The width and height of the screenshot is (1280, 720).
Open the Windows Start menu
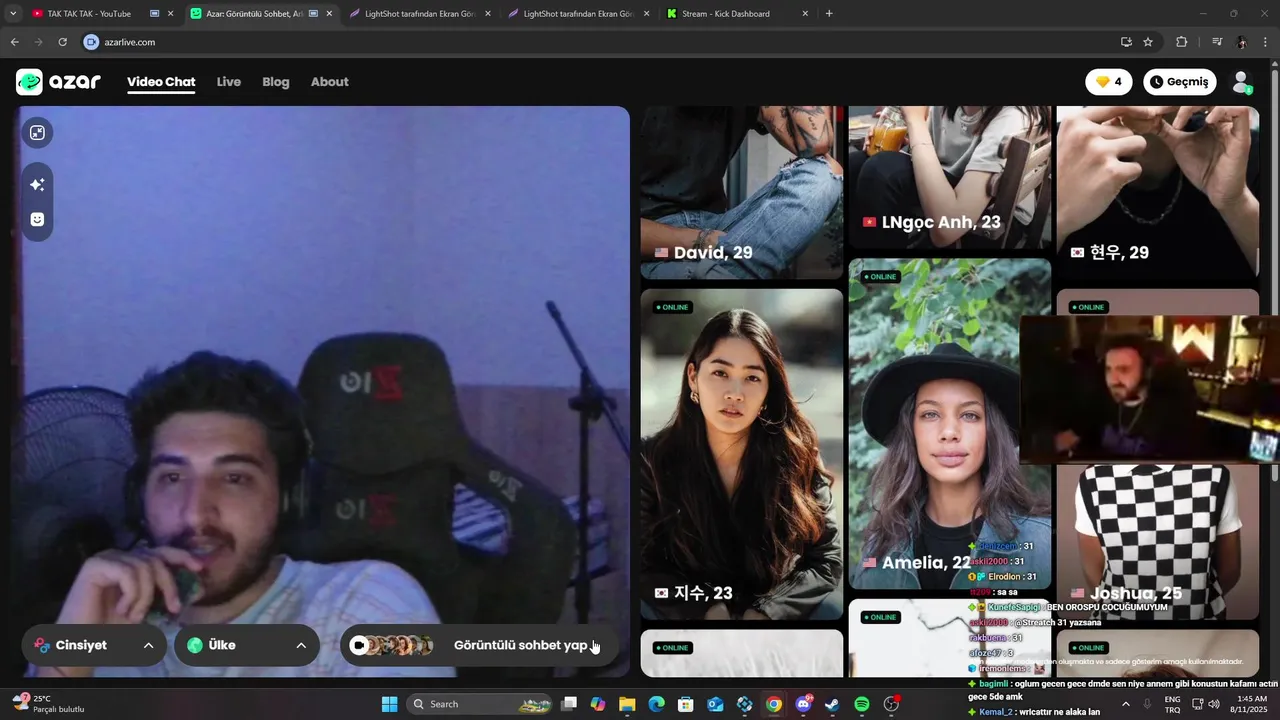(389, 704)
